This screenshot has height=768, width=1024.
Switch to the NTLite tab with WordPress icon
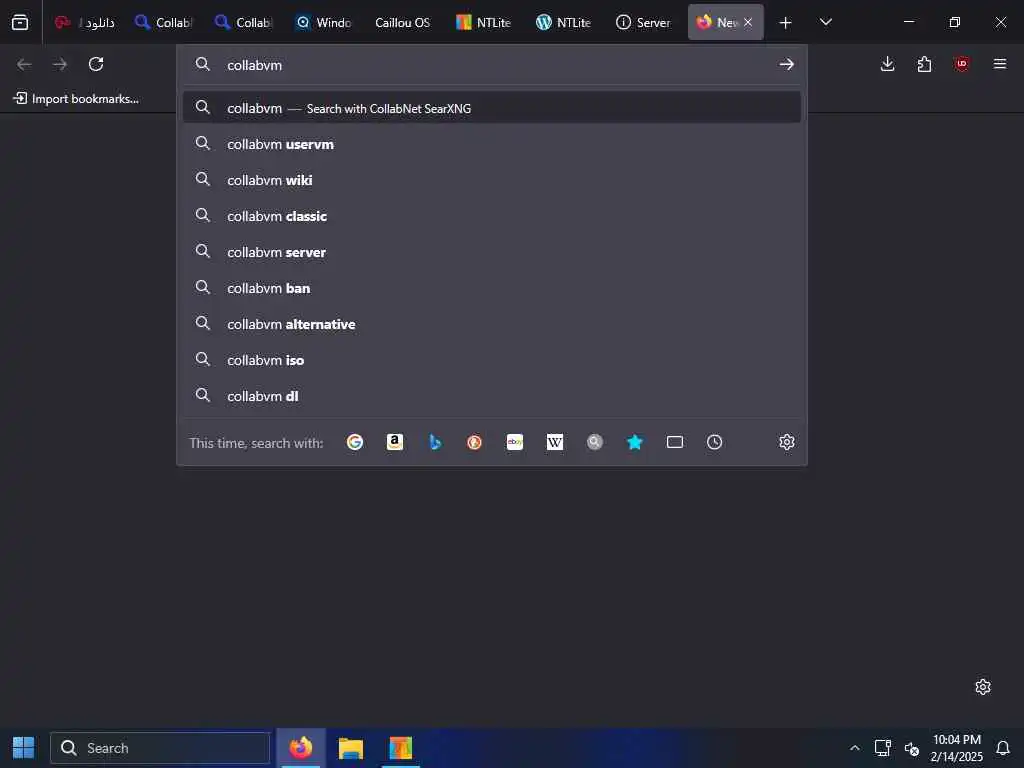click(563, 22)
